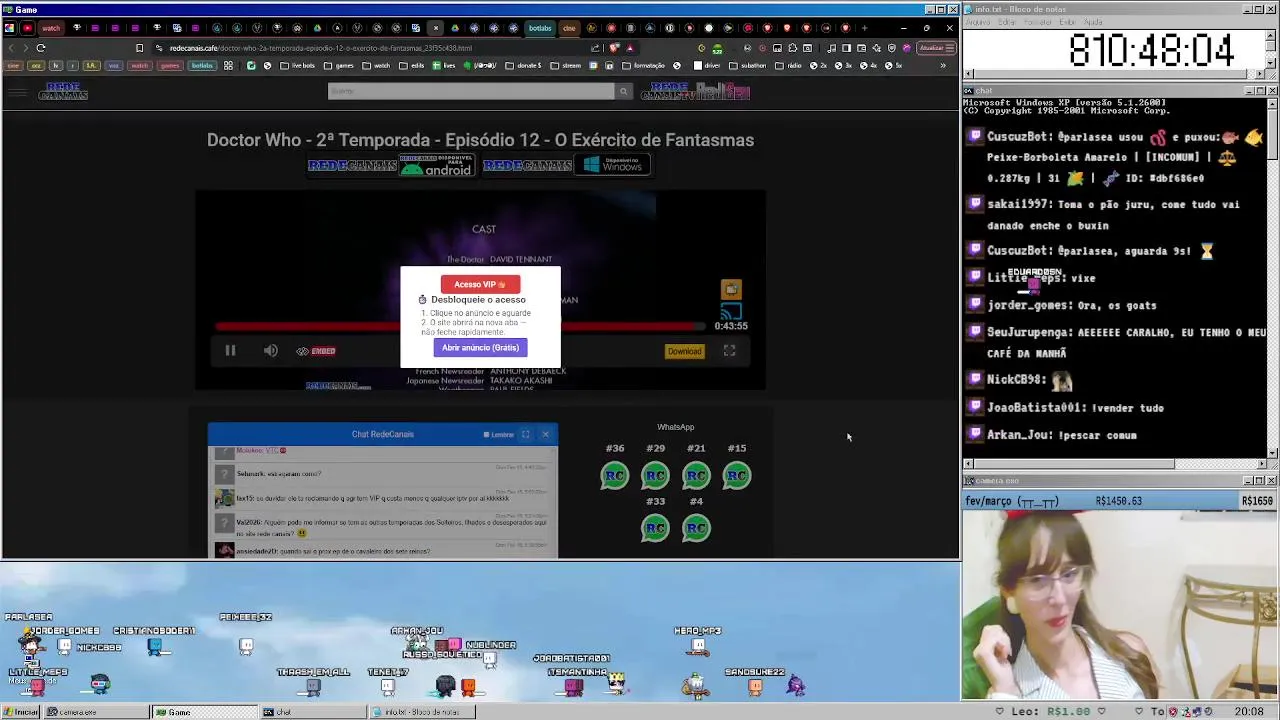1280x720 pixels.
Task: Open WhatsApp group #21
Action: (x=696, y=476)
